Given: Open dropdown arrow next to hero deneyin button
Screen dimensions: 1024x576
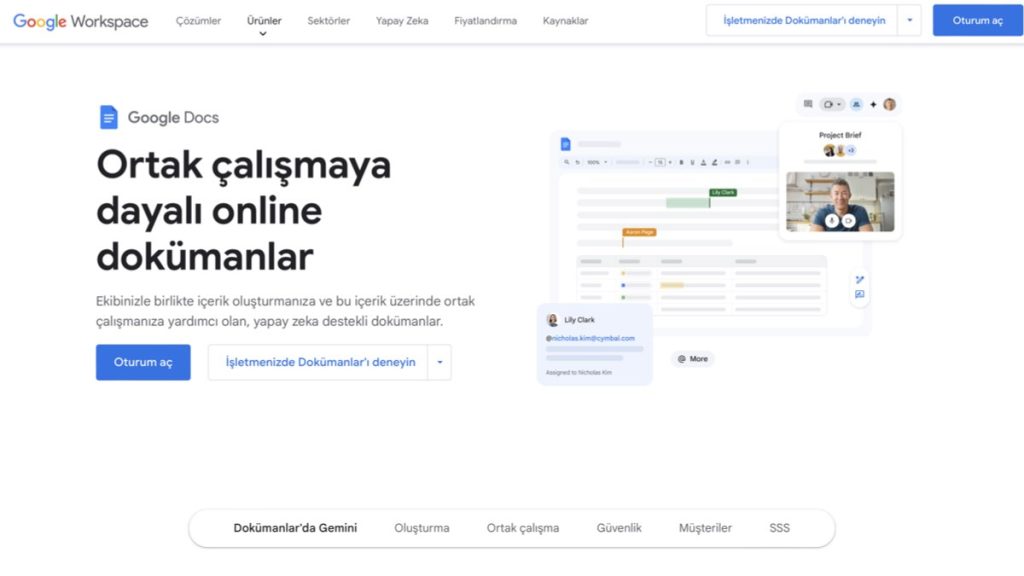Looking at the screenshot, I should pos(439,362).
